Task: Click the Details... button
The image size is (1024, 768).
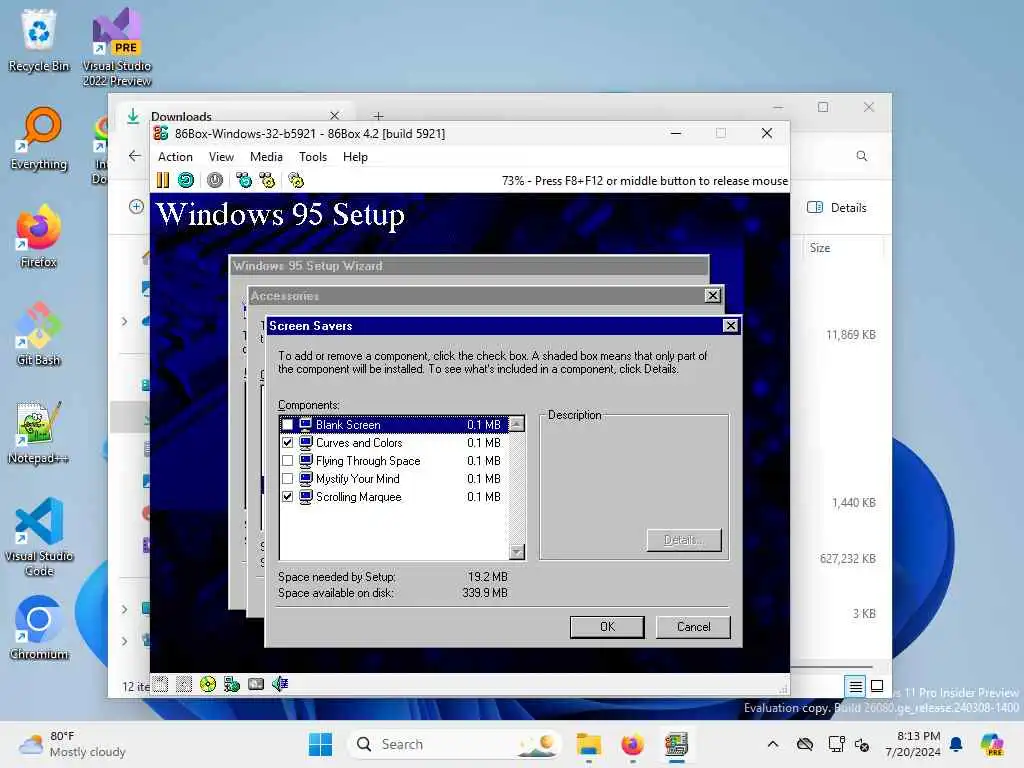Action: coord(684,540)
